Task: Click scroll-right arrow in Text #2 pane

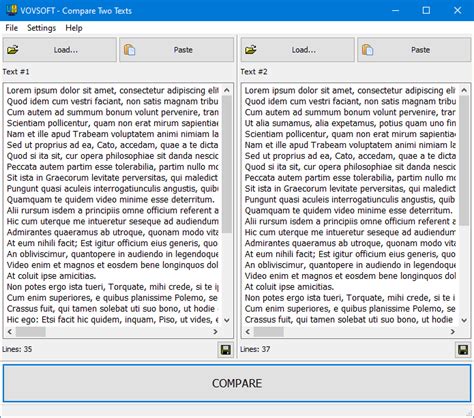Action: tap(453, 332)
